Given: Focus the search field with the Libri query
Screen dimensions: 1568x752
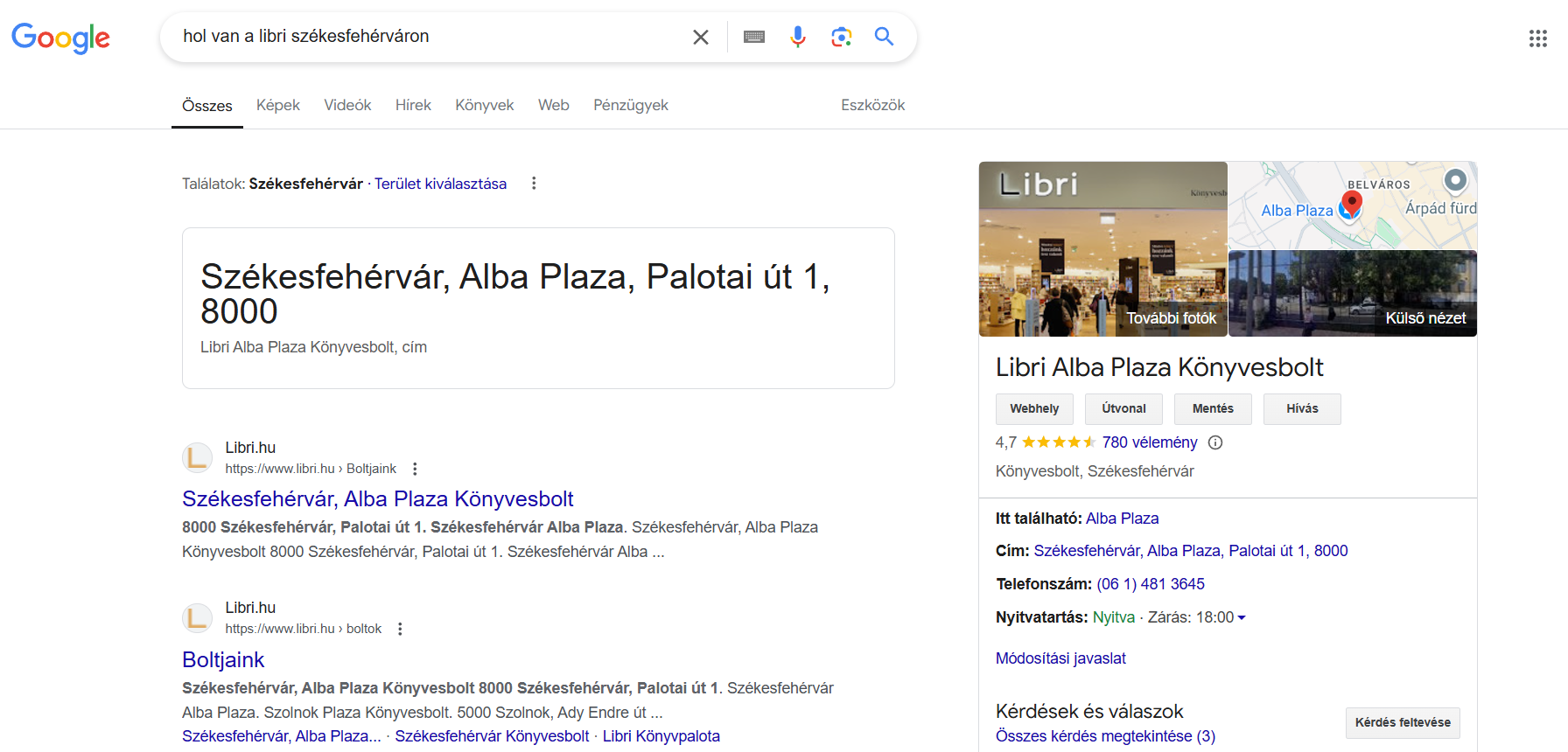Looking at the screenshot, I should [429, 37].
